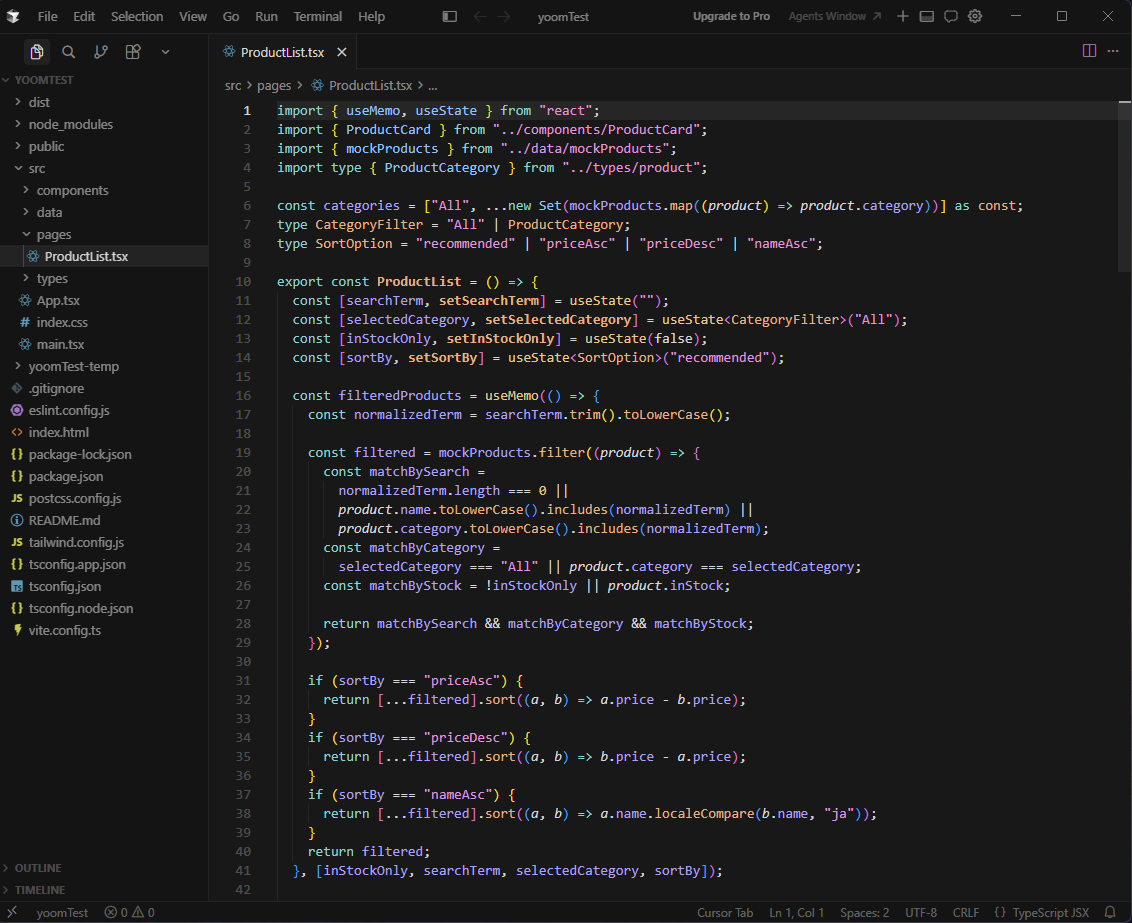Open tsconfig.app.json file
The image size is (1132, 923).
click(x=105, y=564)
